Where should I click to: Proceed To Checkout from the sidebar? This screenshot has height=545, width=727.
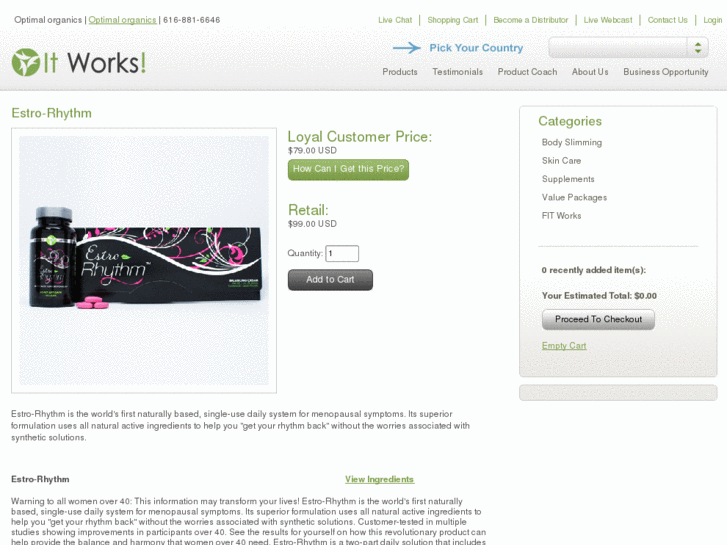pyautogui.click(x=598, y=320)
